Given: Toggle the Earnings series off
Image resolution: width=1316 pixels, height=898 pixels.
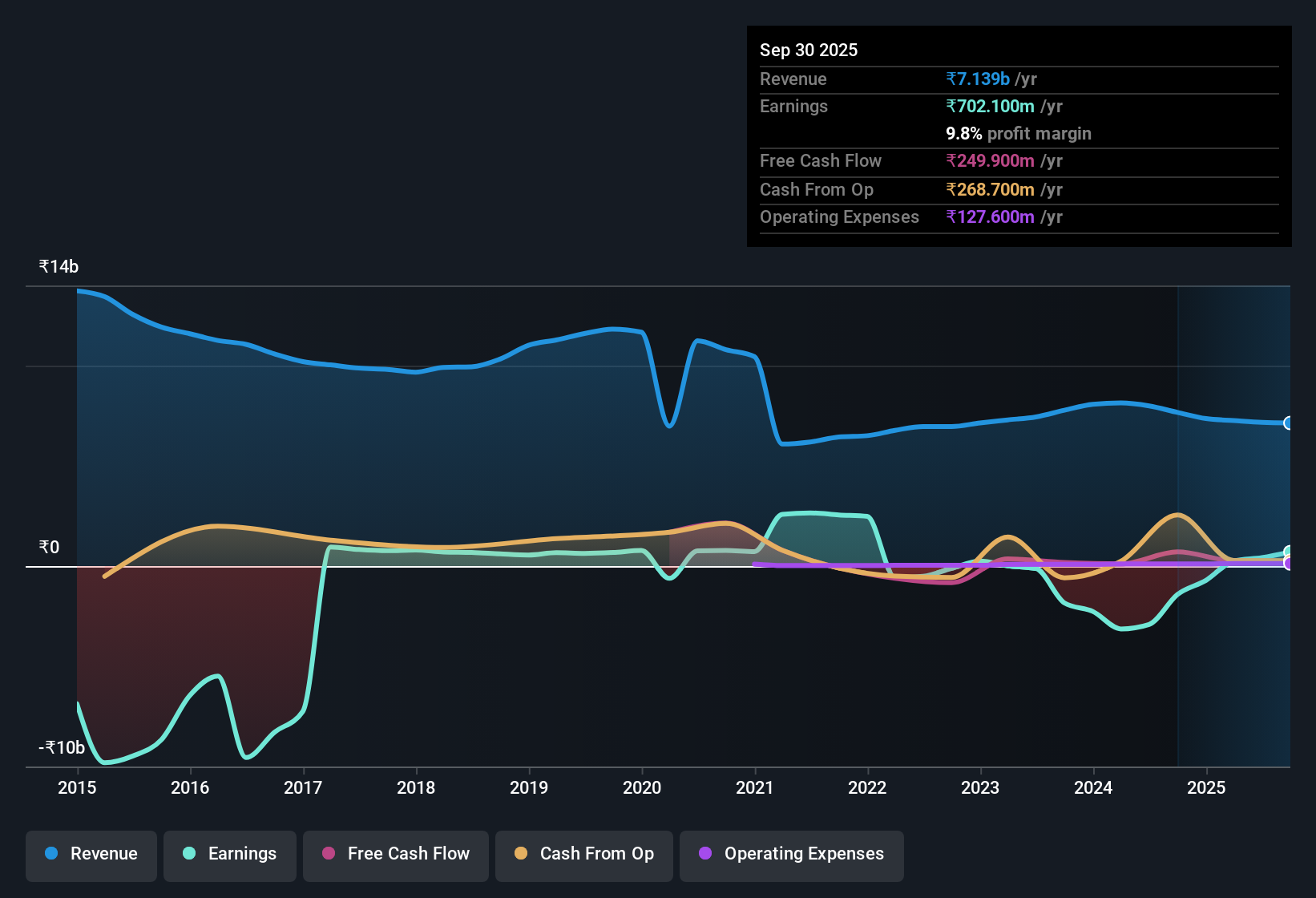Looking at the screenshot, I should pos(230,856).
